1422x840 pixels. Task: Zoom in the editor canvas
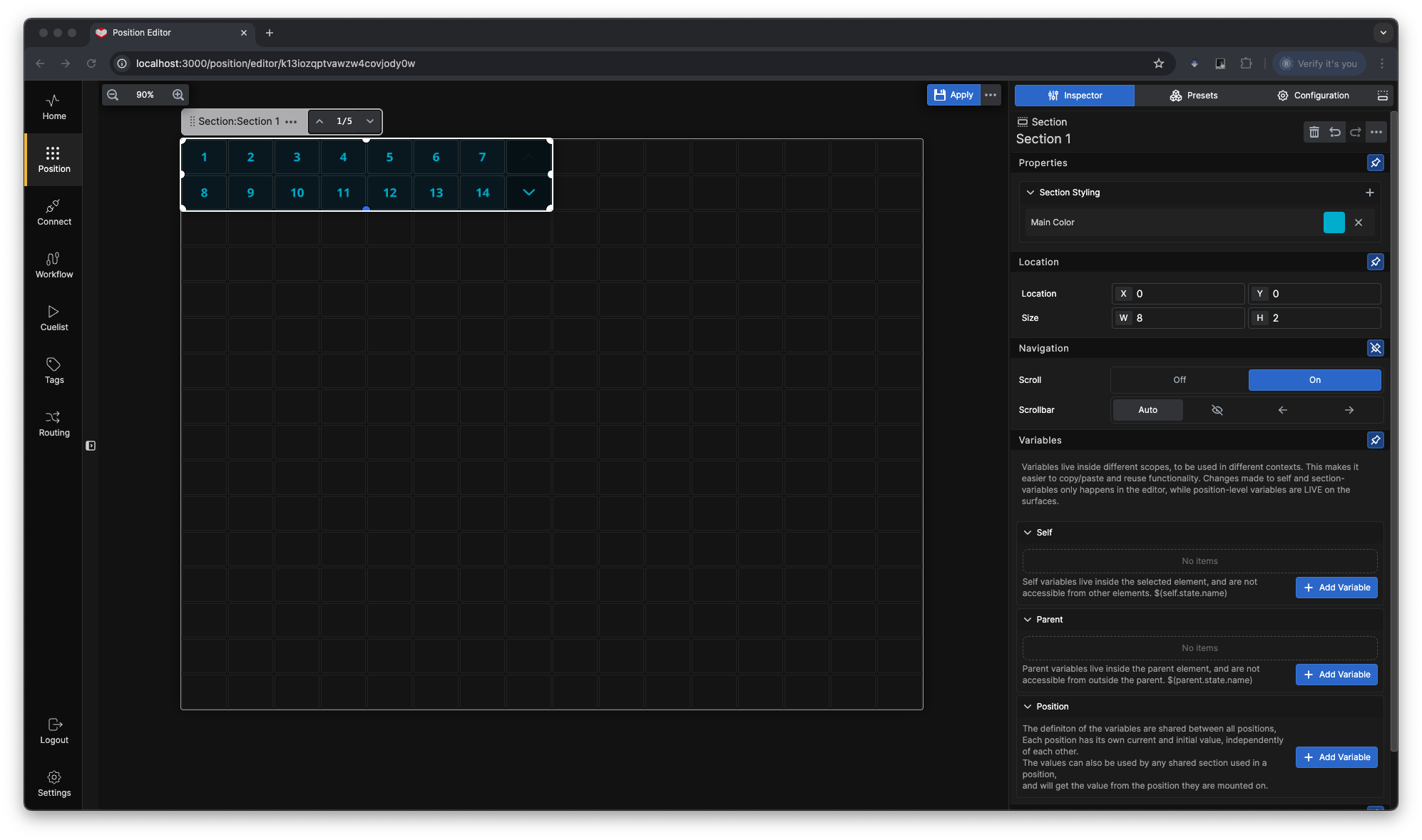pyautogui.click(x=178, y=95)
